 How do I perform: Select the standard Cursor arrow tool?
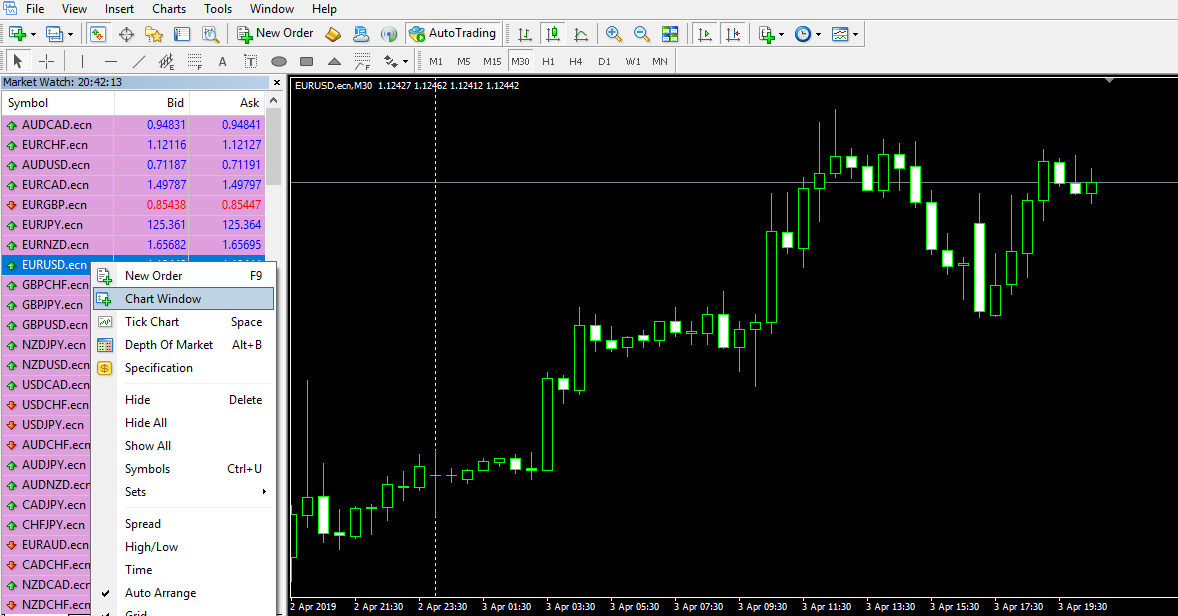18,62
